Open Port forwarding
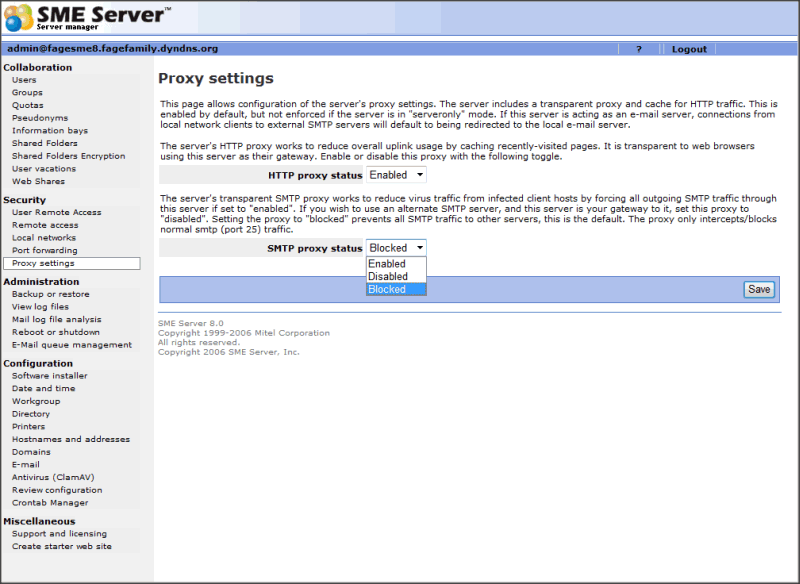 pyautogui.click(x=44, y=250)
